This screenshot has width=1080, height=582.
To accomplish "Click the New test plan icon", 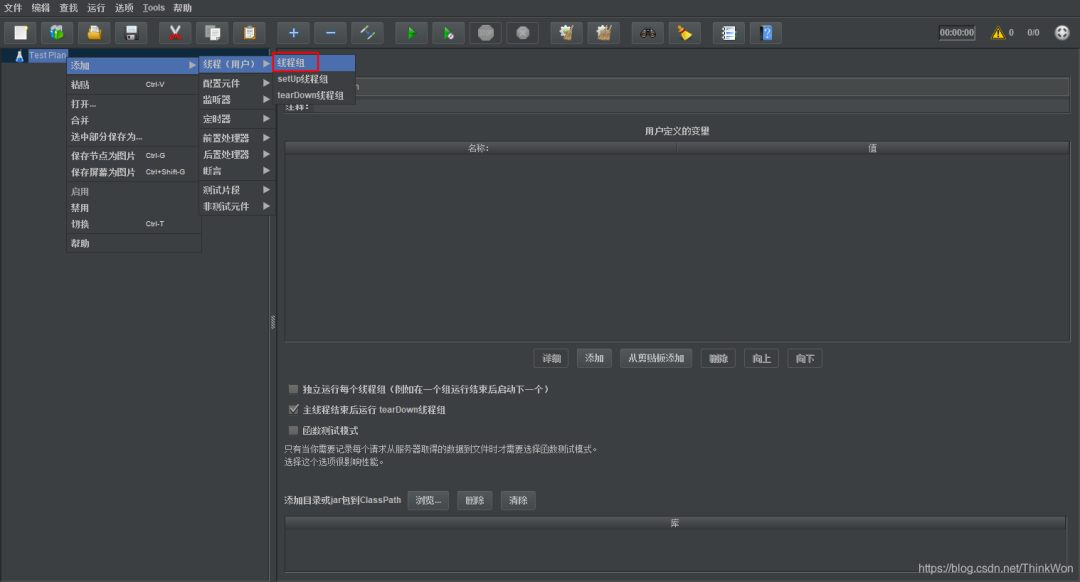I will point(21,32).
